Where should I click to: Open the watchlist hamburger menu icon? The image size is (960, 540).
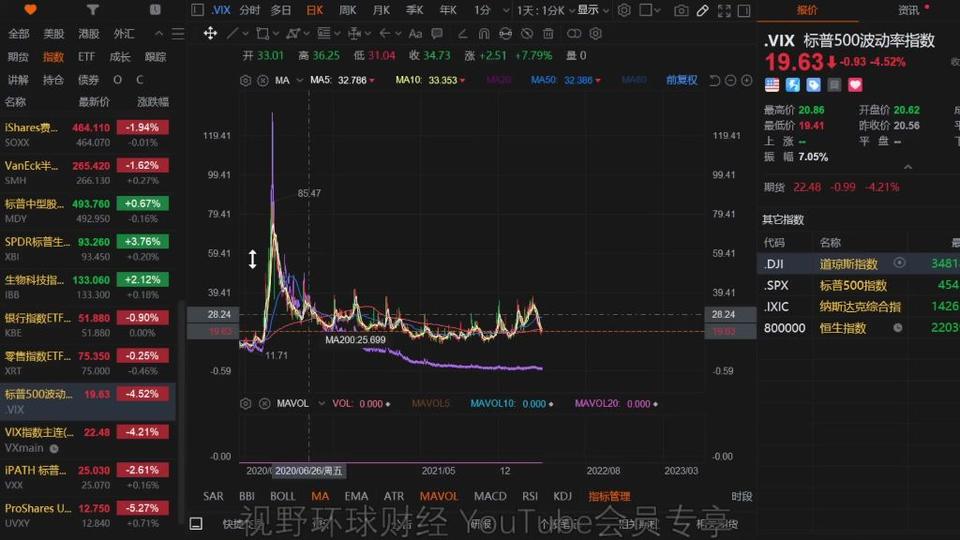coord(178,34)
